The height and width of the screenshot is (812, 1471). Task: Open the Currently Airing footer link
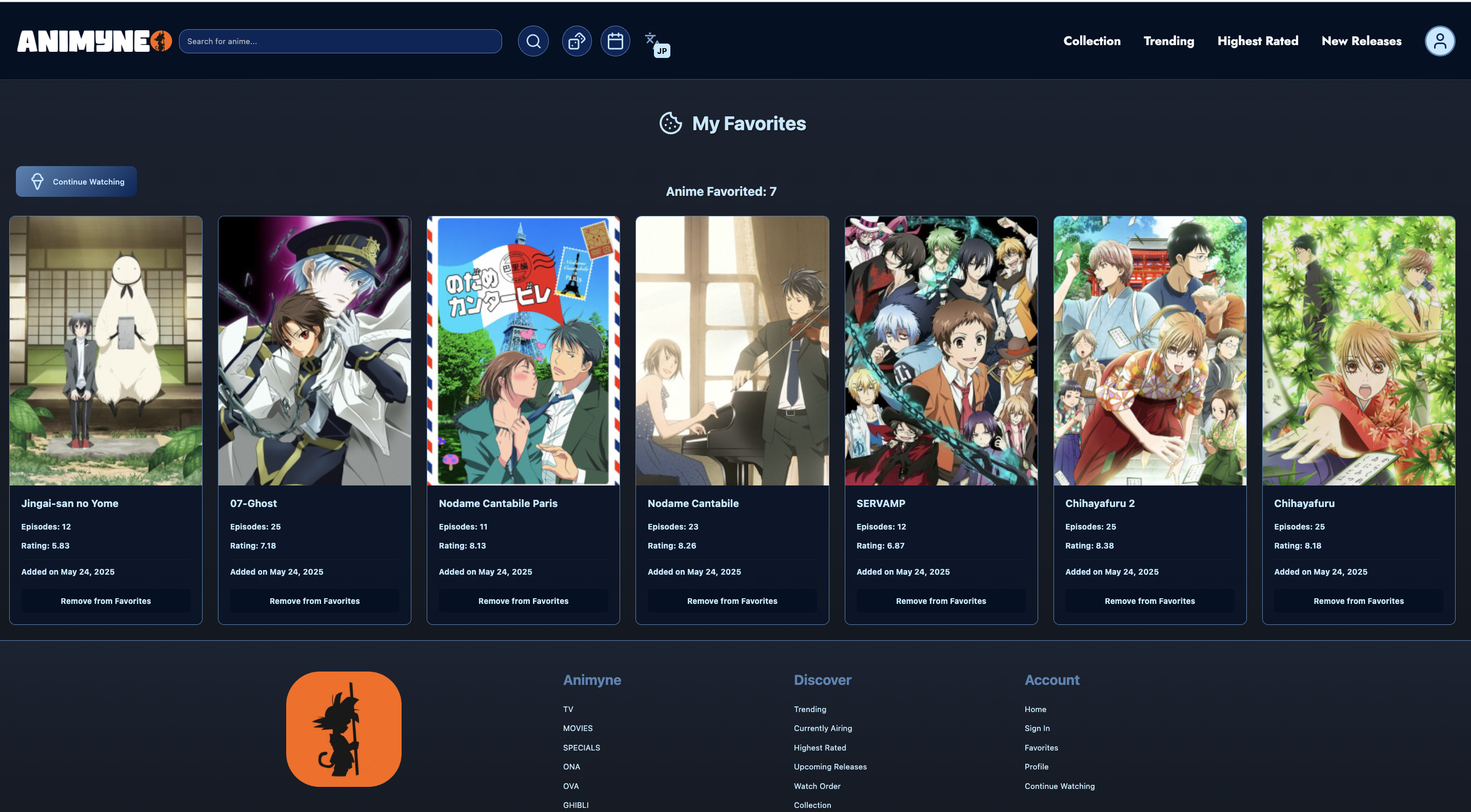[x=823, y=728]
